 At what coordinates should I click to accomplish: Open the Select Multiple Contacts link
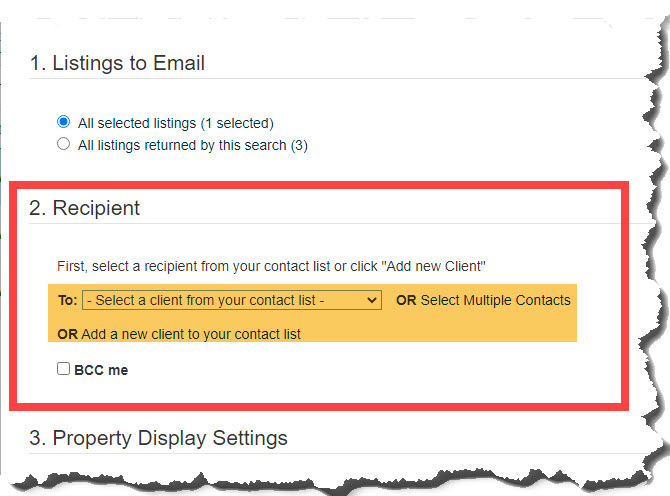495,300
